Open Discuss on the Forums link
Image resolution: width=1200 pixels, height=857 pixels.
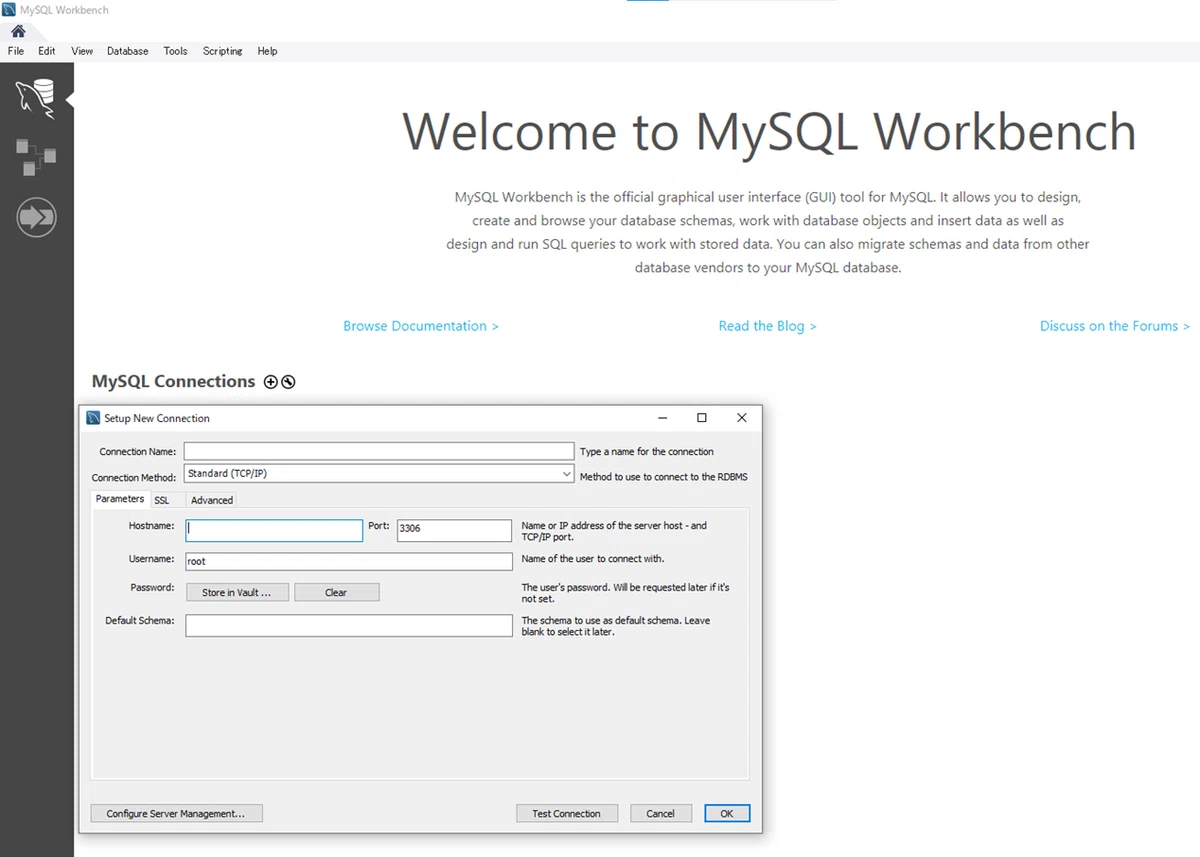pyautogui.click(x=1115, y=326)
